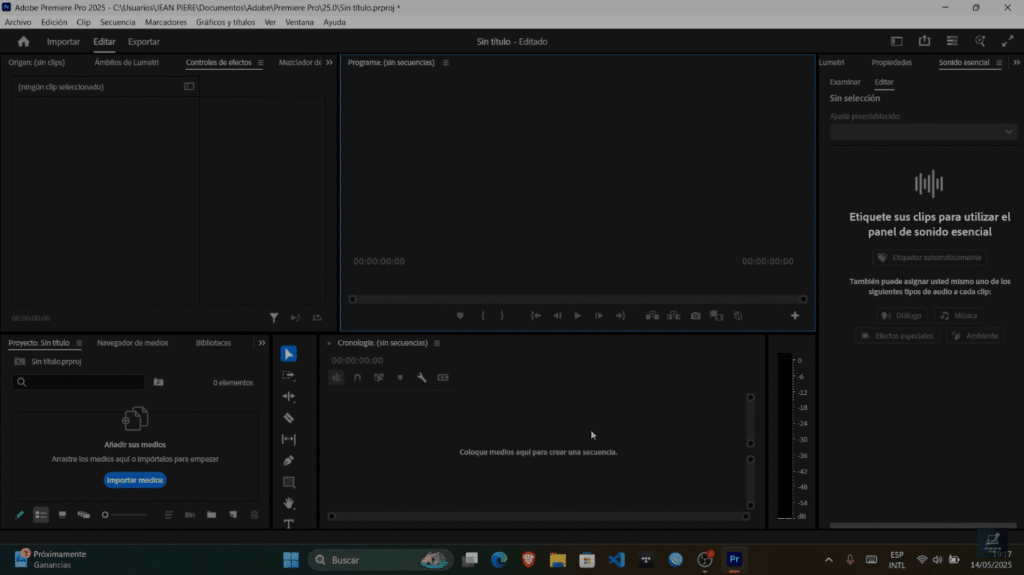
Task: Select the Rectangle tool
Action: 289,482
